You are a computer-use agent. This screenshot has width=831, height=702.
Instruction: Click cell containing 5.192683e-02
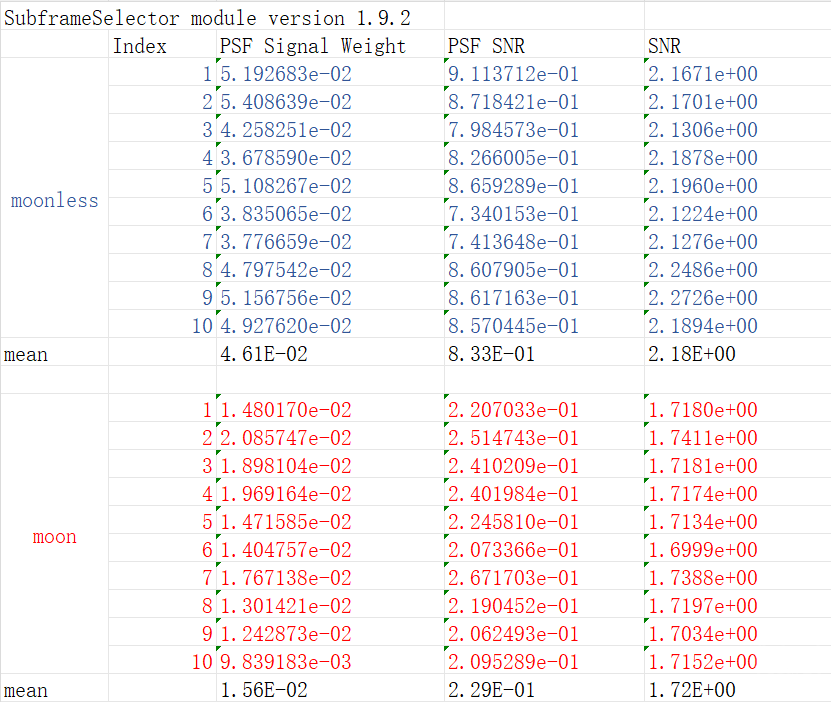[x=285, y=74]
